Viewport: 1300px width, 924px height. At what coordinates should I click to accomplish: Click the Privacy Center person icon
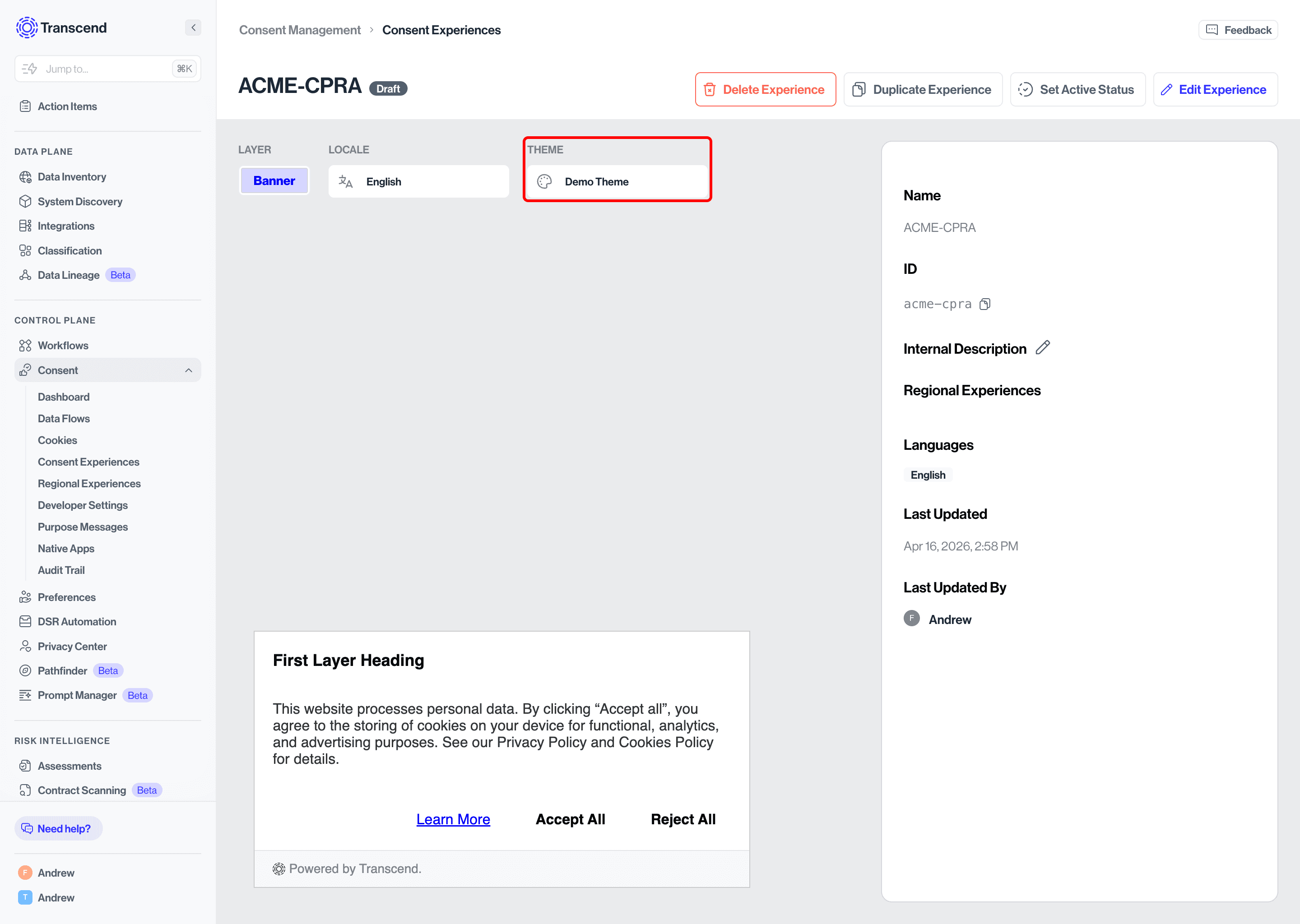tap(25, 646)
